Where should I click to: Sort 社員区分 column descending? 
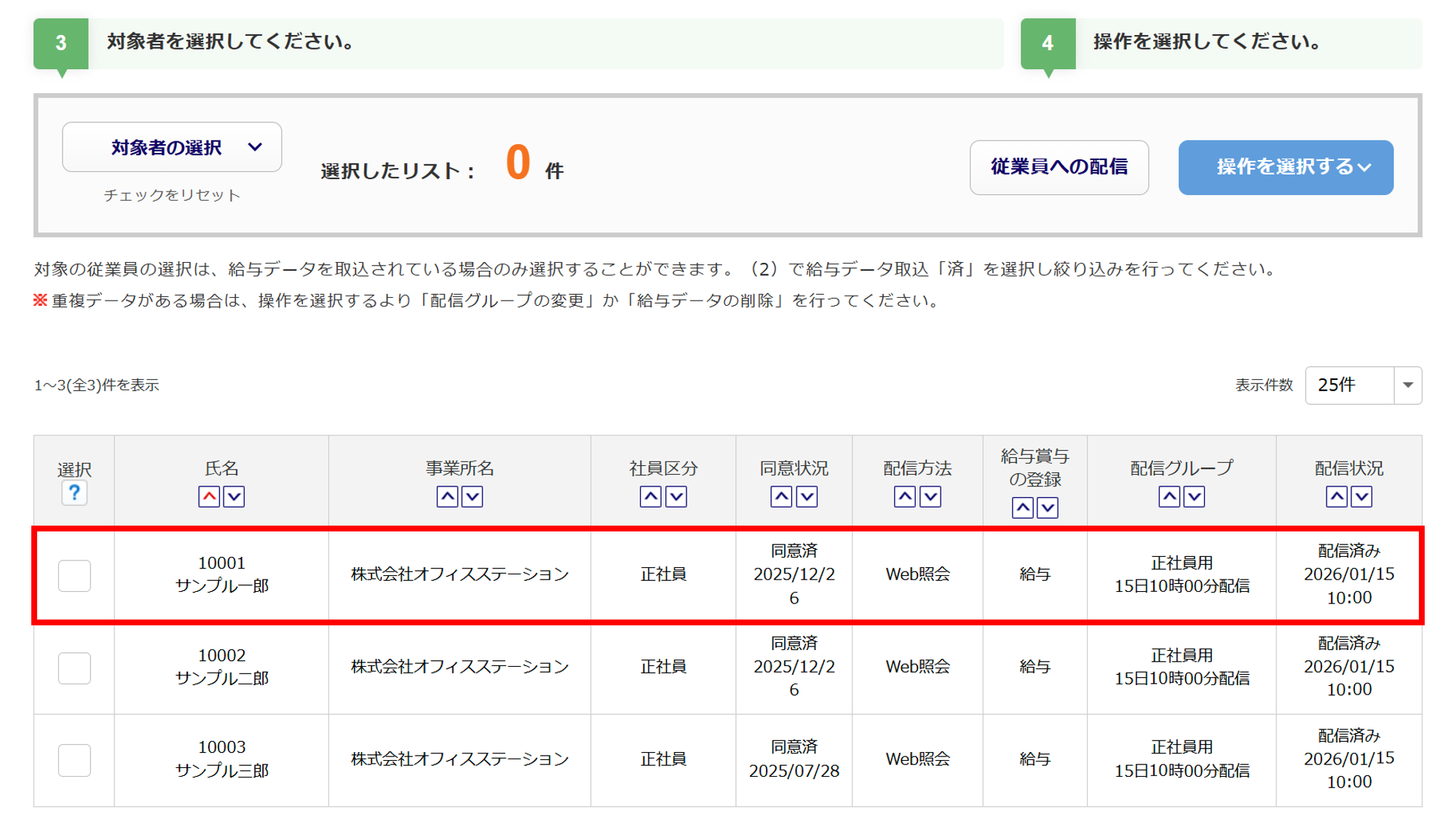coord(676,496)
